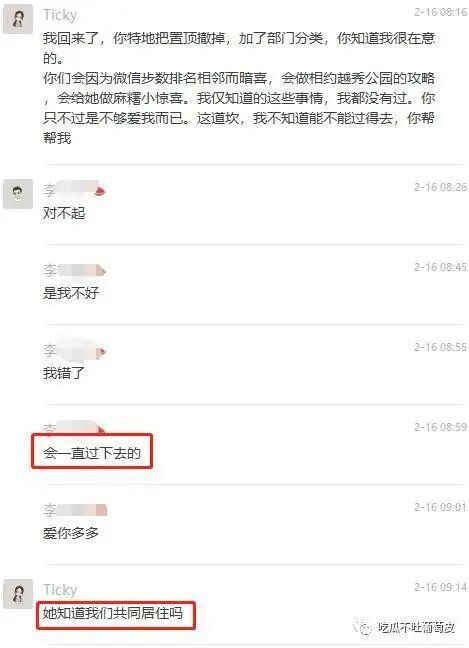Select the message 我错了
This screenshot has width=469, height=648.
coord(64,373)
